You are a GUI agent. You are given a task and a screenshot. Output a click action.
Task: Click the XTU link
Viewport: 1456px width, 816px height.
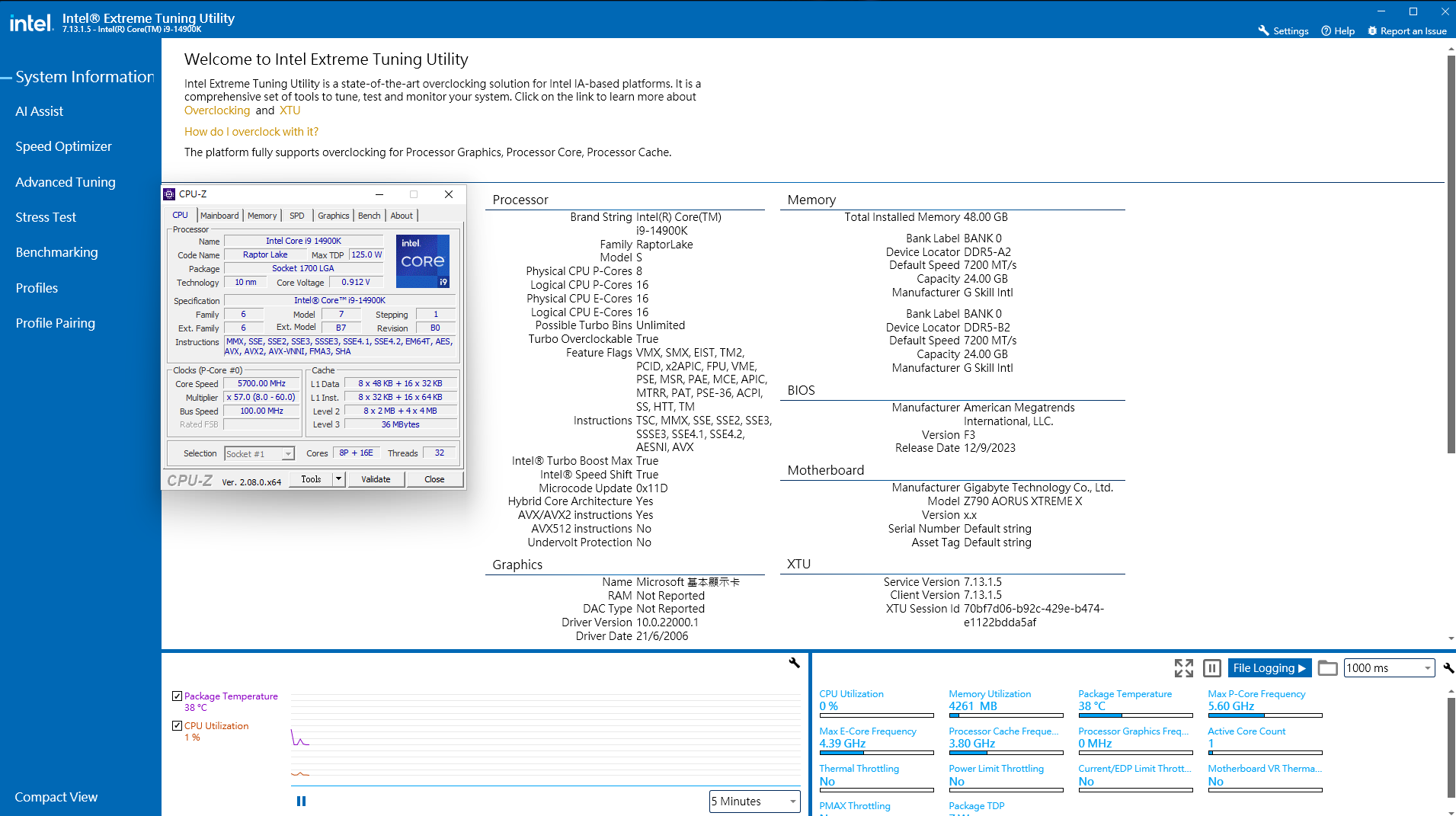point(290,110)
